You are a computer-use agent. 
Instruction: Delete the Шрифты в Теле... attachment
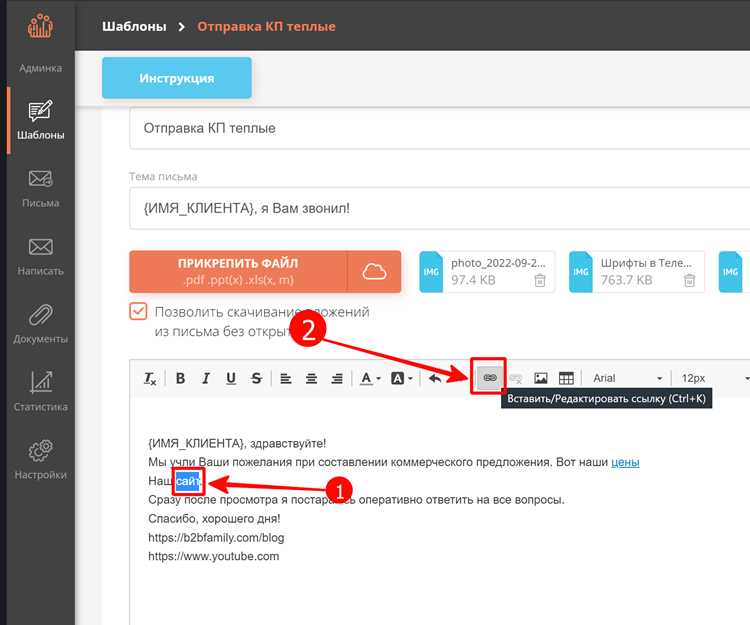click(689, 280)
